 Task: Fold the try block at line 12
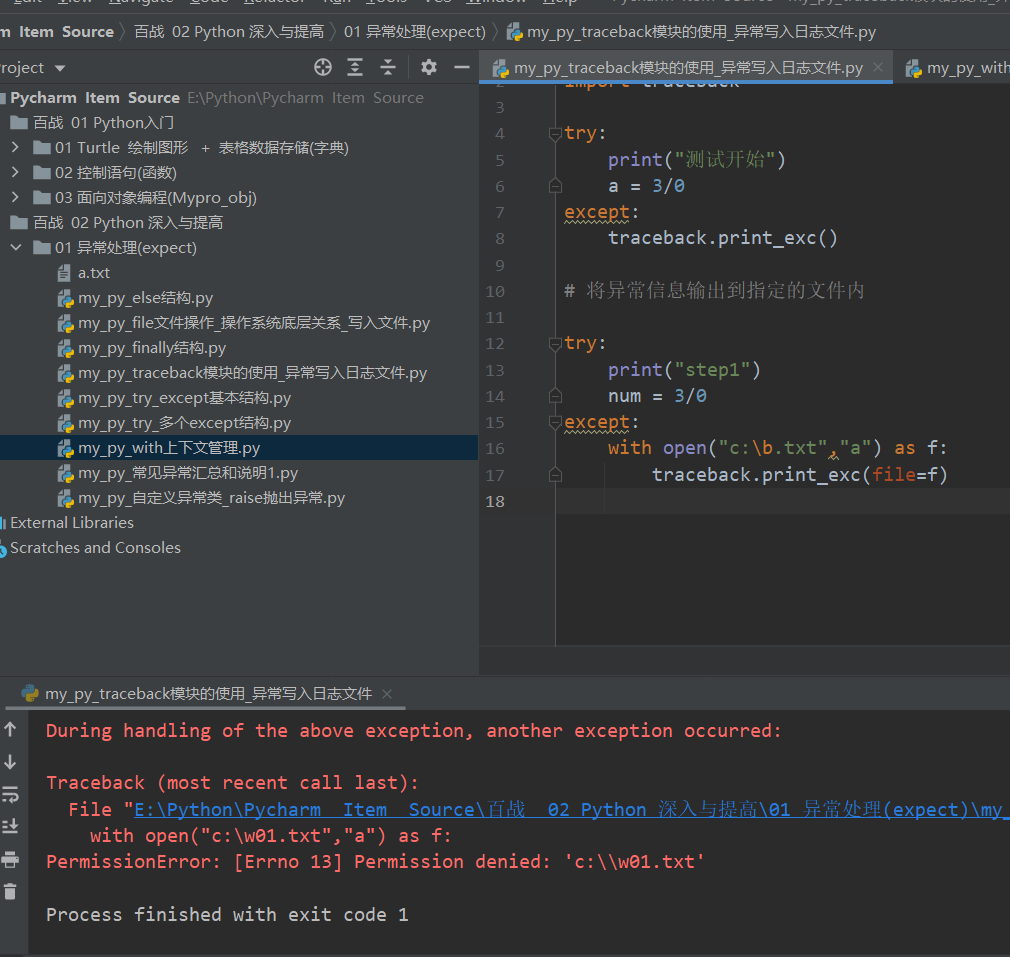555,344
